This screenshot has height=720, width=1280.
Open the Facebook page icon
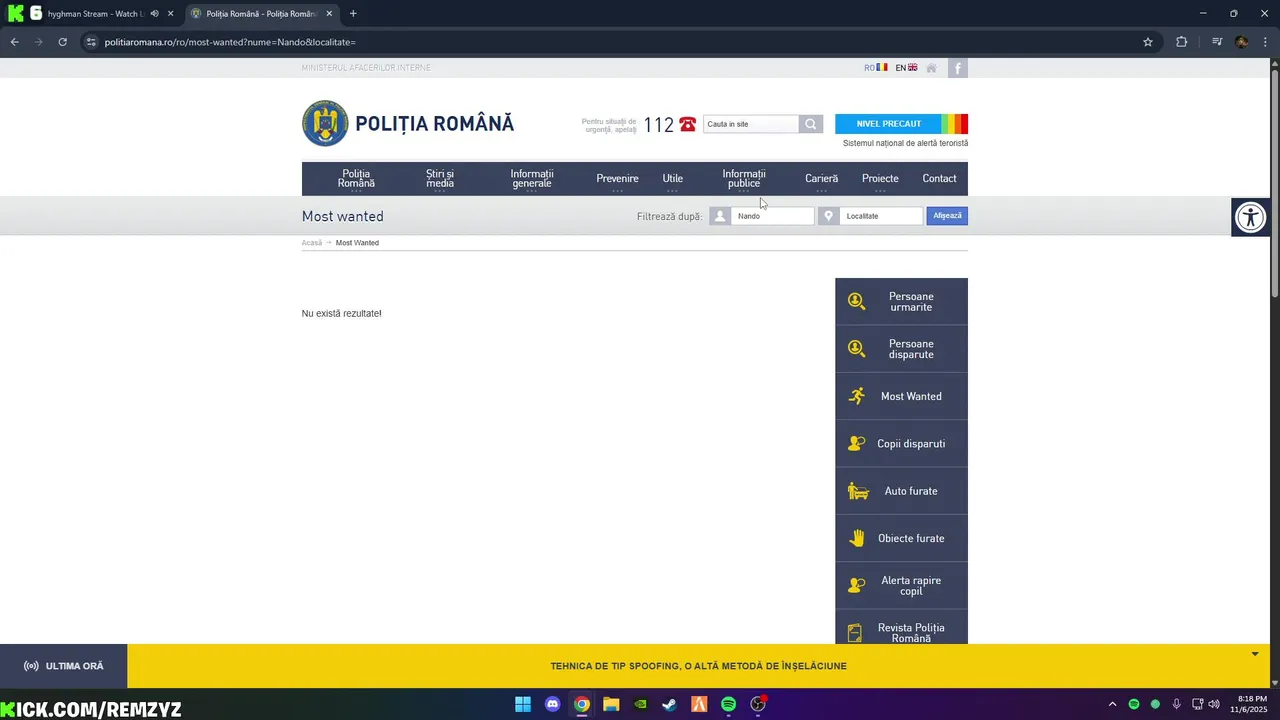click(958, 68)
